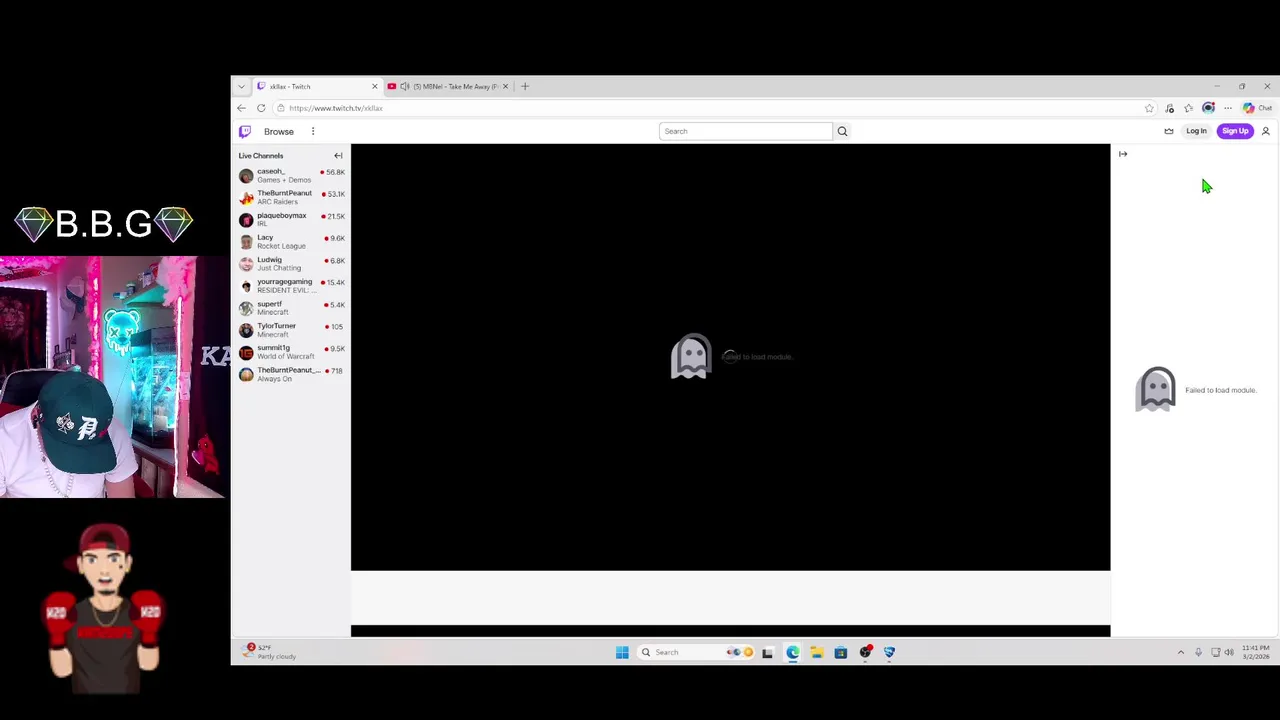Favorite this page with the star icon

1149,108
